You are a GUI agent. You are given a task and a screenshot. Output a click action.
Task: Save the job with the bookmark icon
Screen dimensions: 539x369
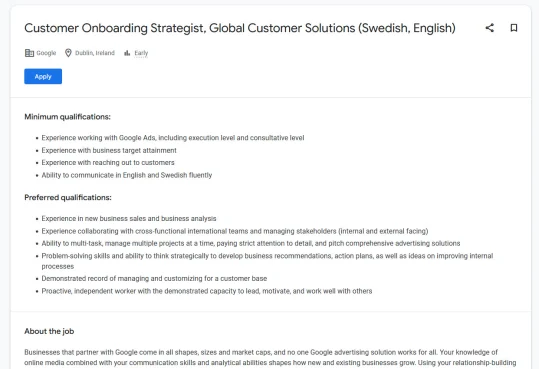(x=514, y=28)
